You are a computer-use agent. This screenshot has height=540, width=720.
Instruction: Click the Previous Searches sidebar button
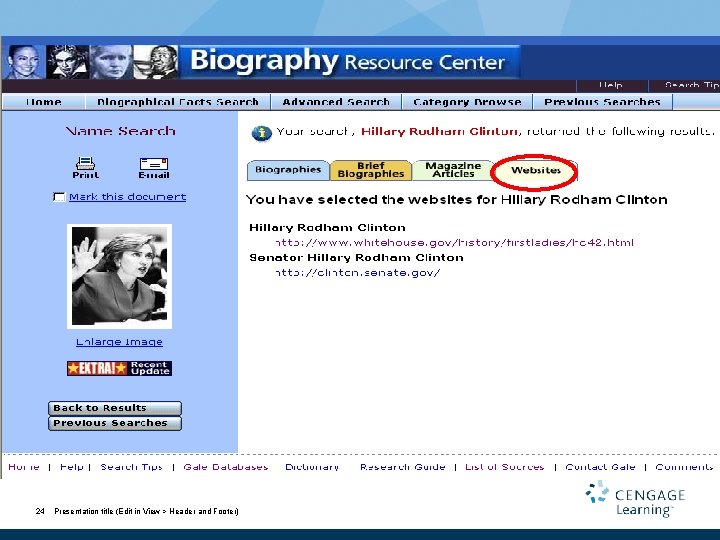click(x=115, y=423)
